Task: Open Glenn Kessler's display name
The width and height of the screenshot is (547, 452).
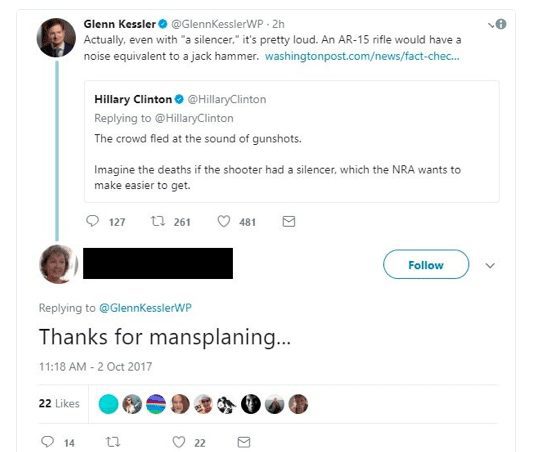Action: (x=120, y=24)
